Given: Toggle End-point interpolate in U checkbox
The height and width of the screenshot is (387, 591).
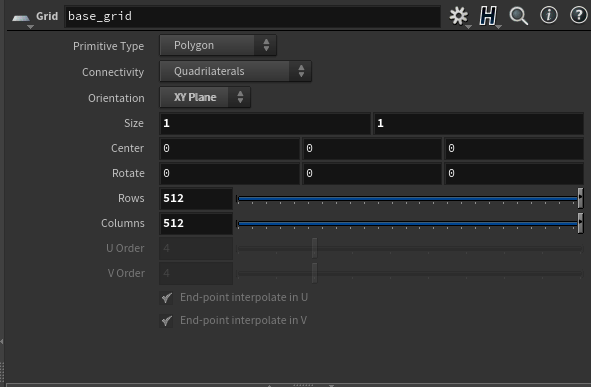Looking at the screenshot, I should (x=166, y=298).
